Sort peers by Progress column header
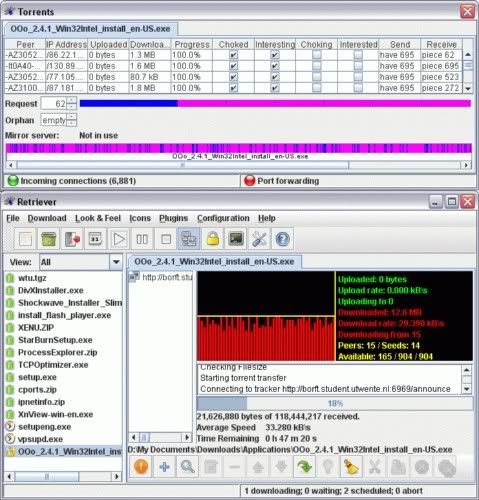Image resolution: width=479 pixels, height=500 pixels. pyautogui.click(x=192, y=44)
